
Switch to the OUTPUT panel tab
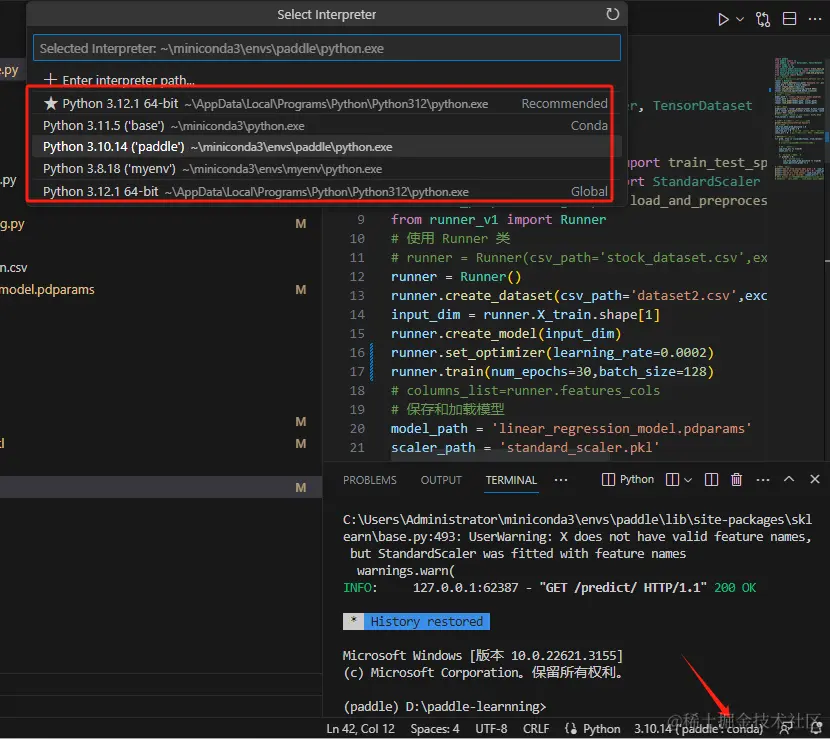point(441,480)
